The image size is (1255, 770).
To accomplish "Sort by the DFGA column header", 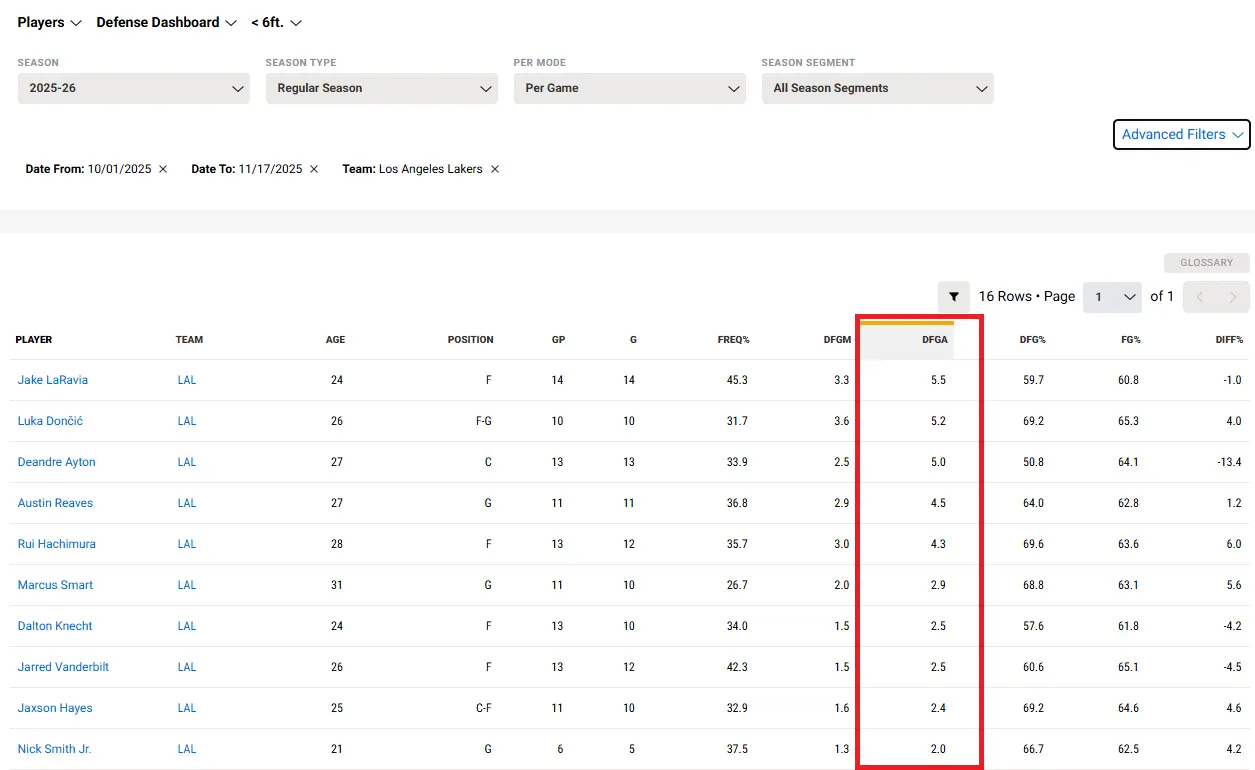I will click(x=933, y=340).
